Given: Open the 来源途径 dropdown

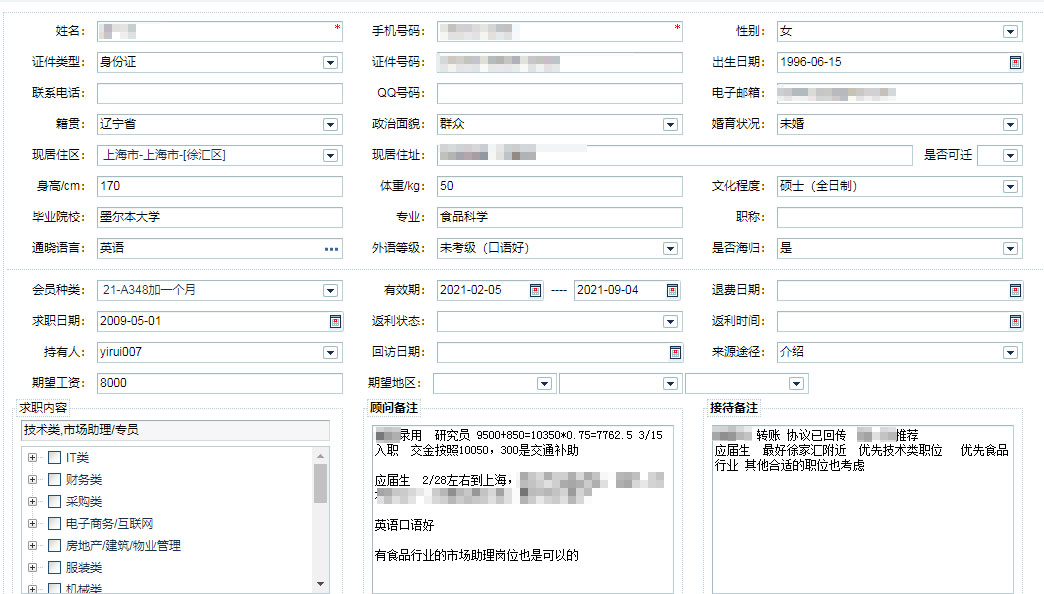Looking at the screenshot, I should pyautogui.click(x=1010, y=352).
